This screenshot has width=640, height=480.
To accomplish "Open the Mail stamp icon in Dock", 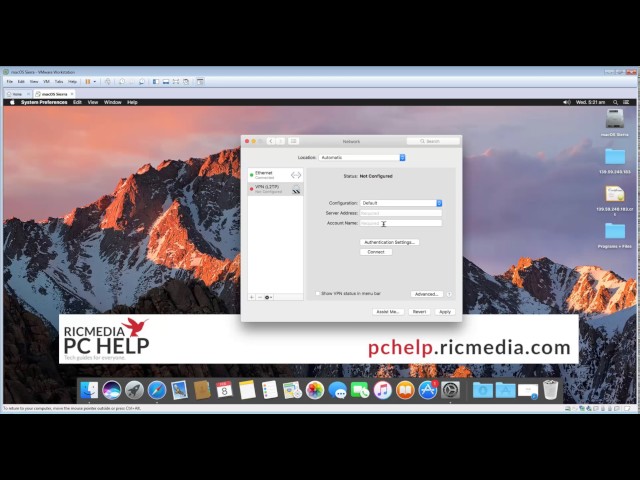I will [179, 390].
